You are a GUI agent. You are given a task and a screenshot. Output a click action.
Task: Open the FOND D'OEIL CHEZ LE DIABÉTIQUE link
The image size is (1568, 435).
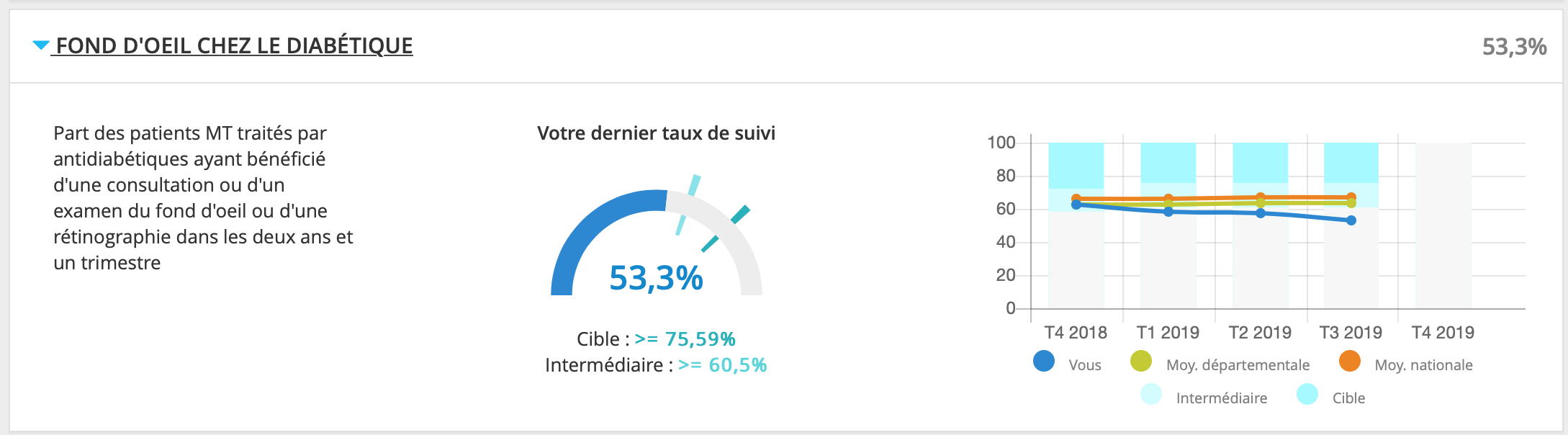(x=234, y=46)
